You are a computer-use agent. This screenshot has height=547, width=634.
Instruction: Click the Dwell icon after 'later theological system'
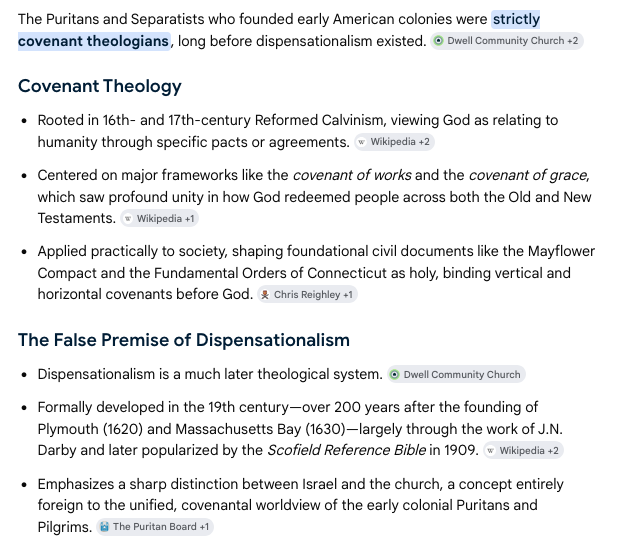395,374
